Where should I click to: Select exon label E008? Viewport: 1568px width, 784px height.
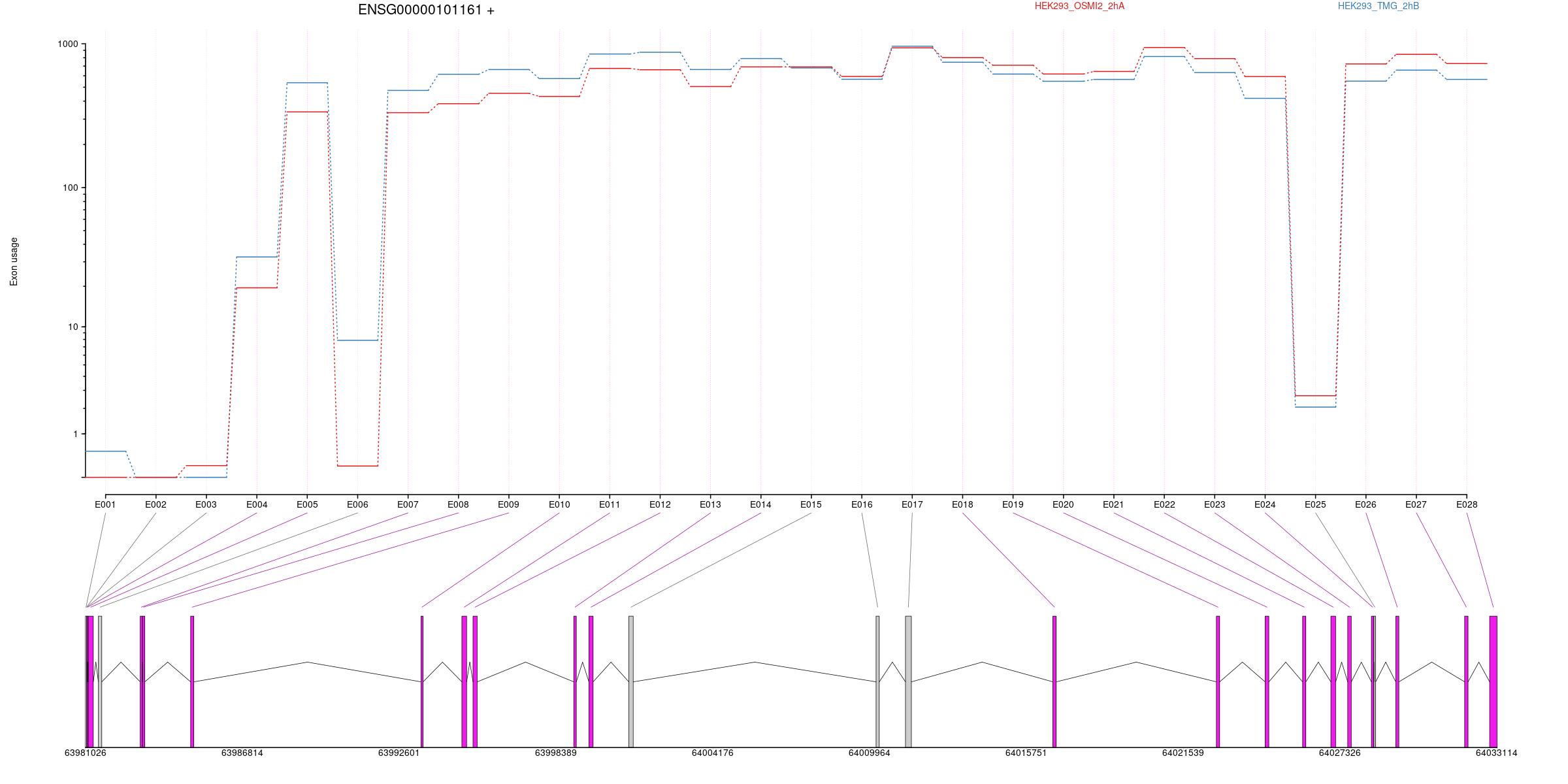click(x=458, y=504)
